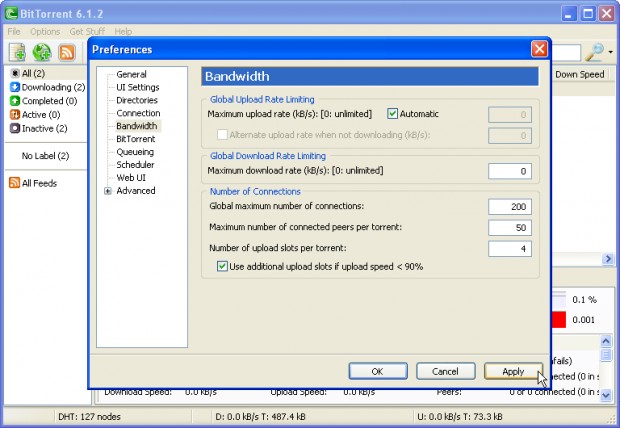Open the Help menu
620x428 pixels.
click(123, 31)
